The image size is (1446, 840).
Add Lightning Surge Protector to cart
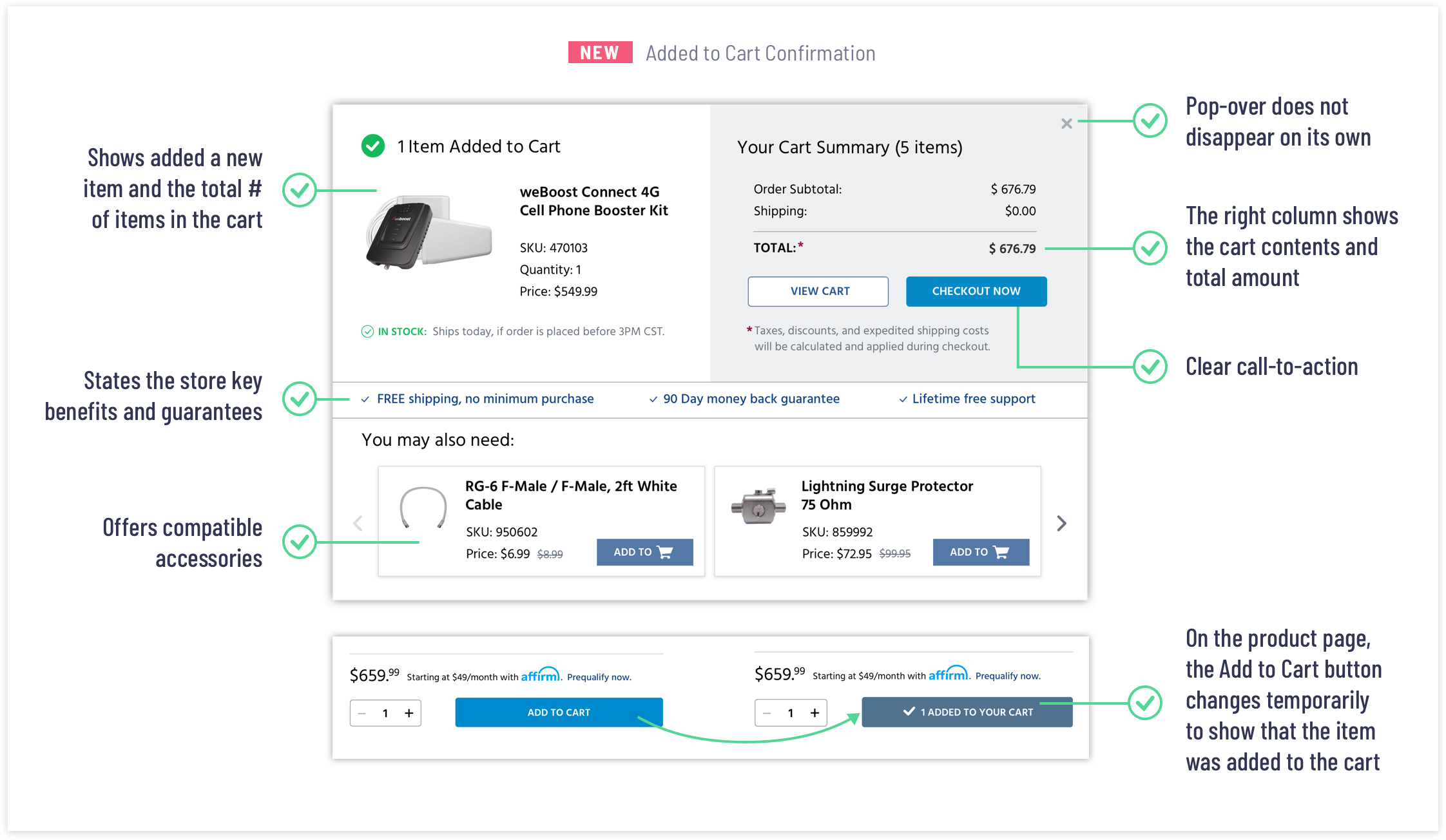click(x=980, y=552)
